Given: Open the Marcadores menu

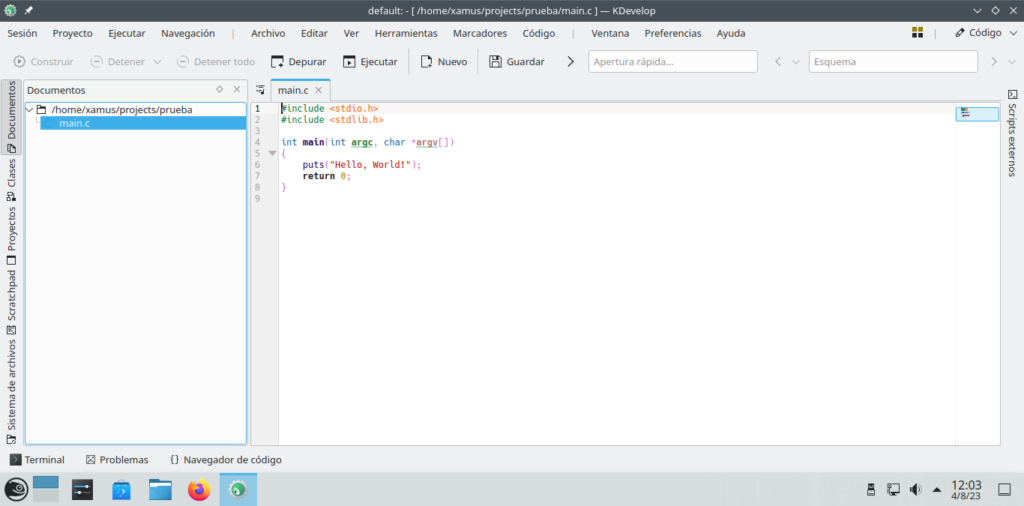Looking at the screenshot, I should point(480,33).
